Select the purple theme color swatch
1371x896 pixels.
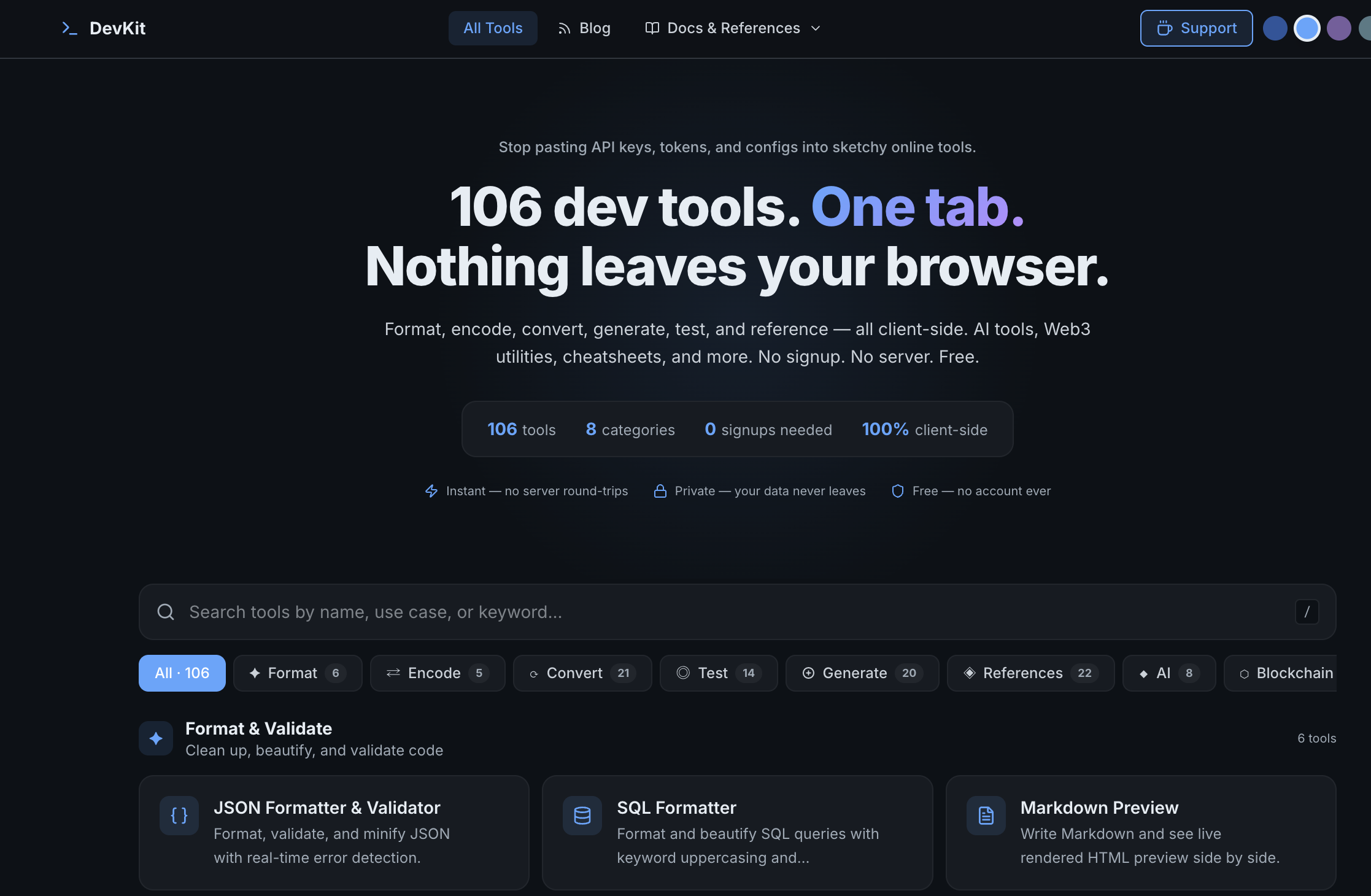[1339, 28]
